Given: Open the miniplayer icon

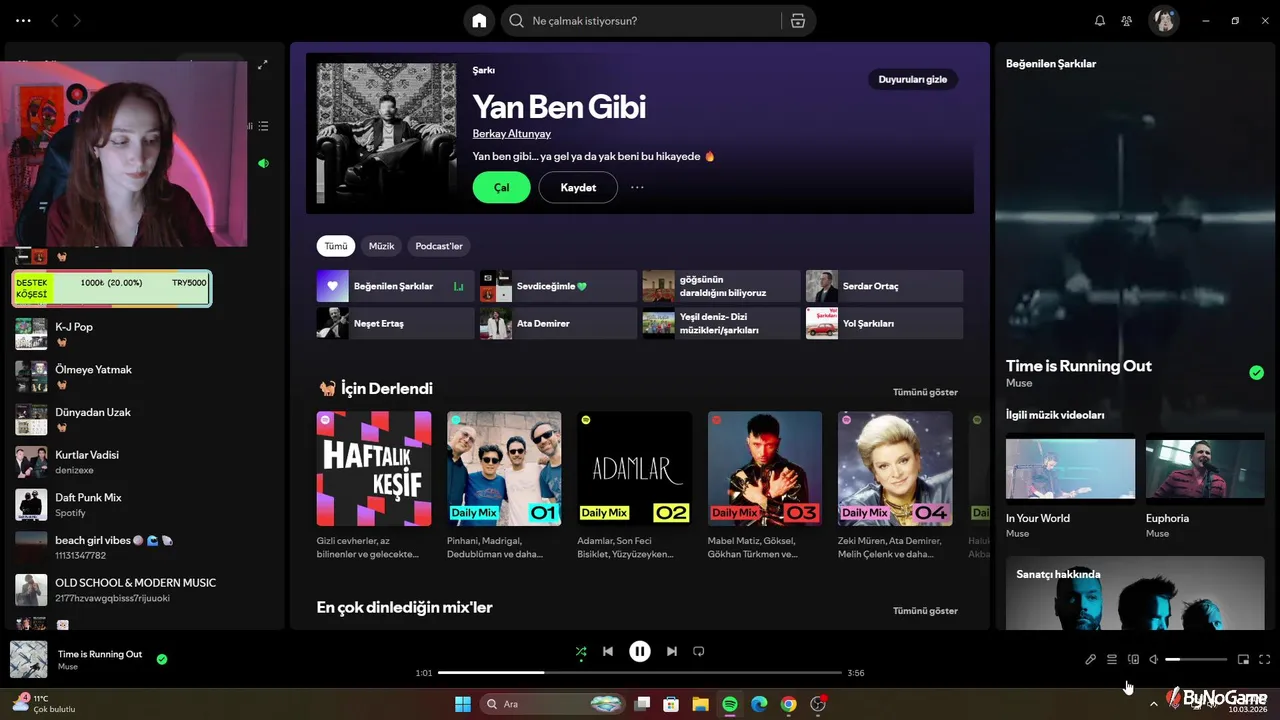Looking at the screenshot, I should point(1243,660).
